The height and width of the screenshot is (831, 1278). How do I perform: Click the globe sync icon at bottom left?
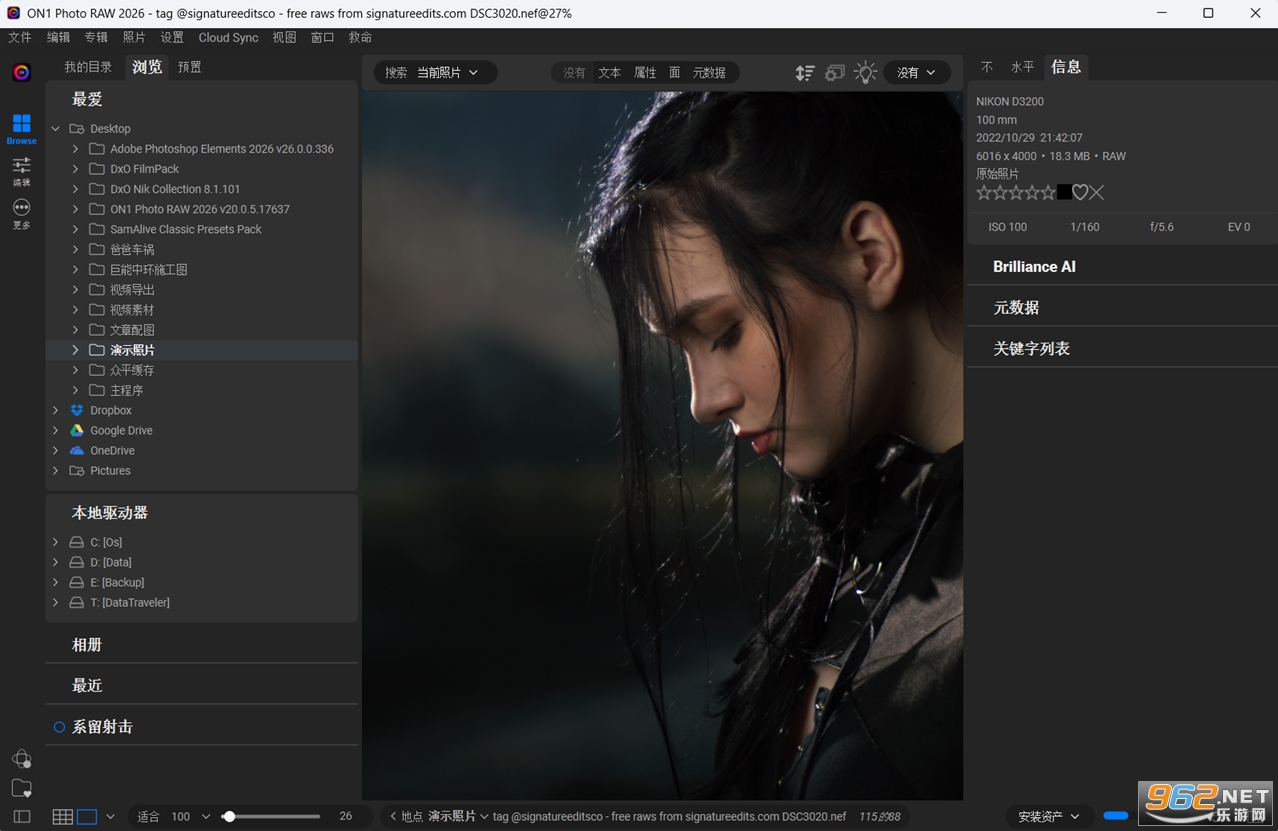[21, 759]
